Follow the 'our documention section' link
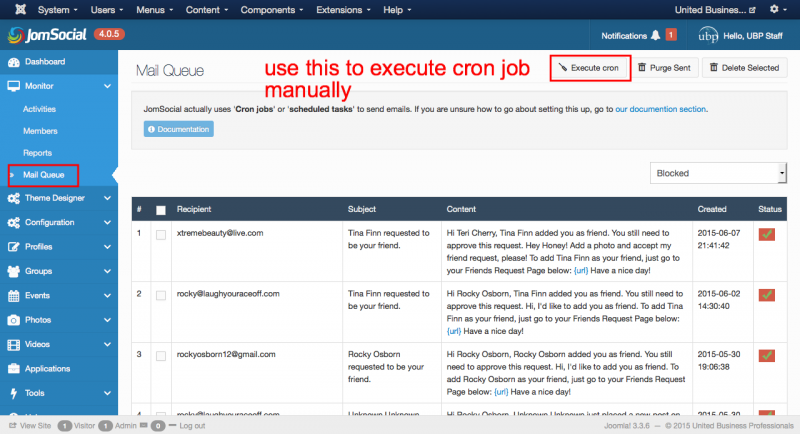 click(x=661, y=109)
